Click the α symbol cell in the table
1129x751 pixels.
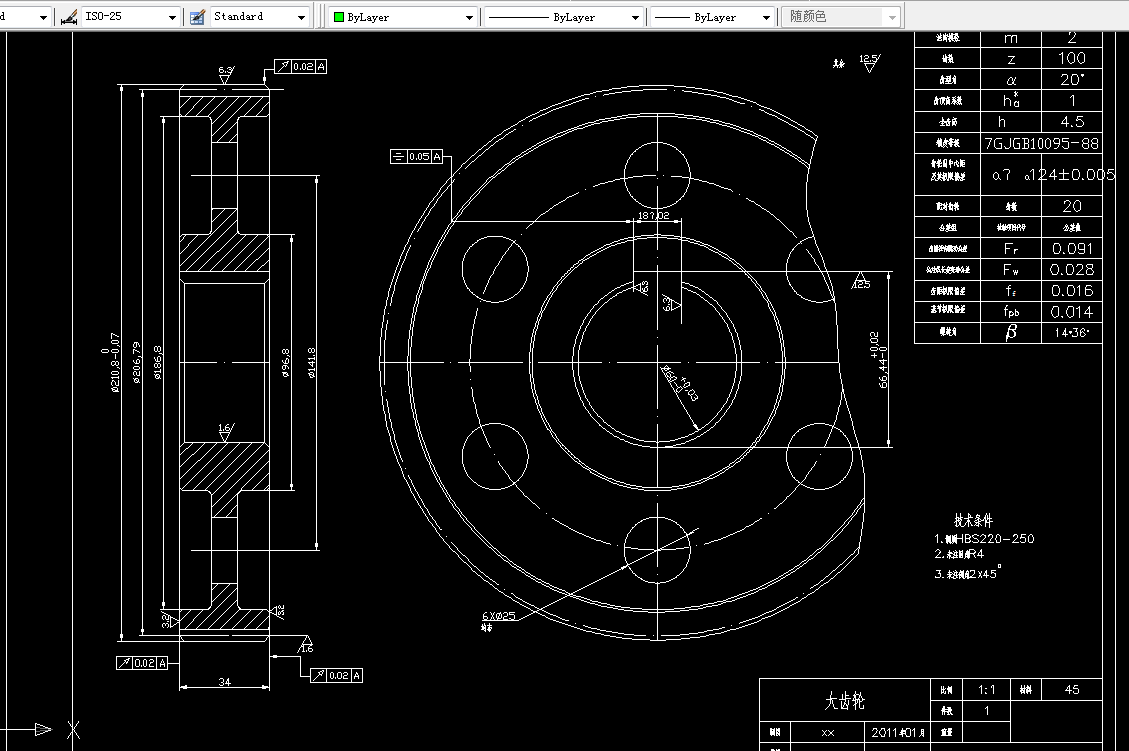(x=1011, y=79)
